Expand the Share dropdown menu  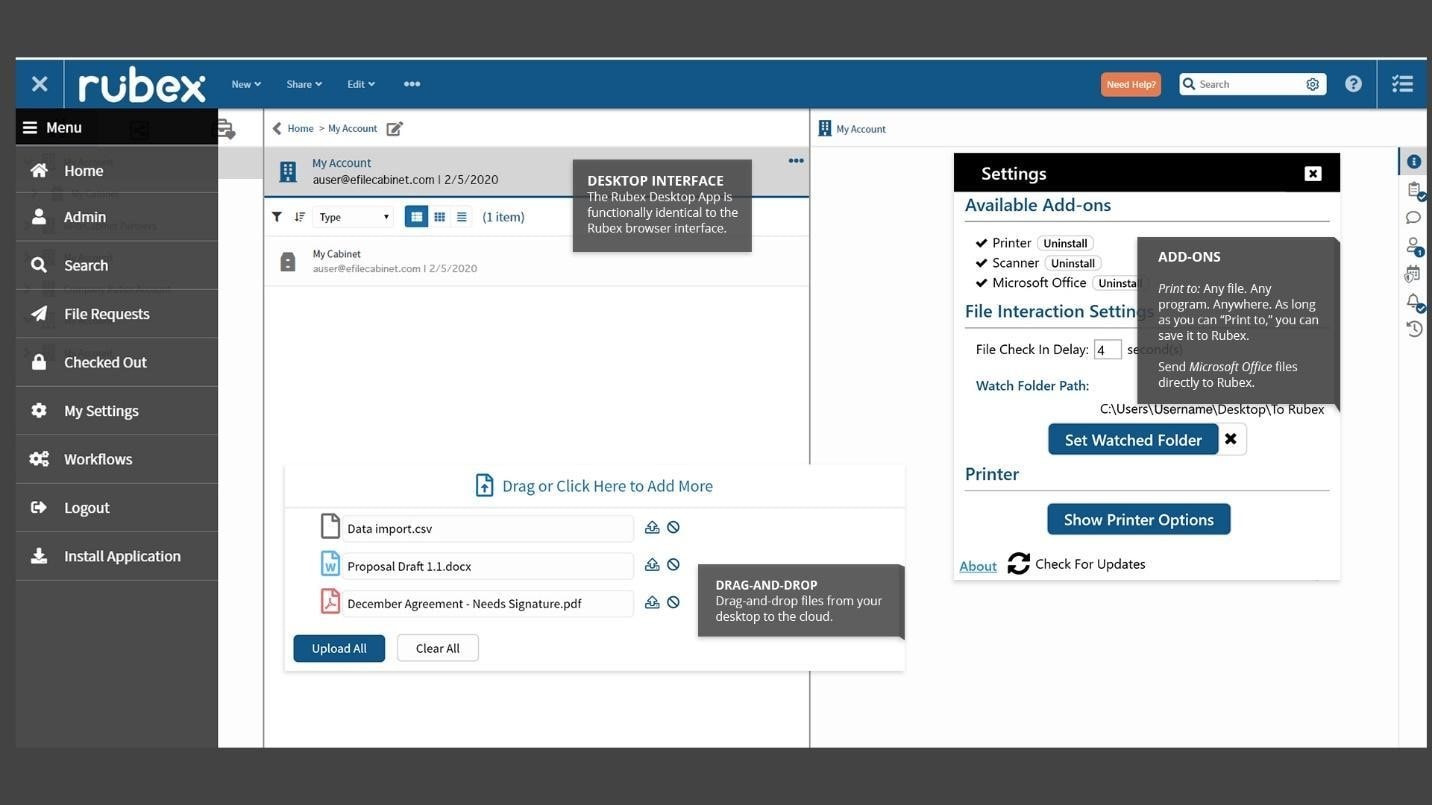[304, 84]
